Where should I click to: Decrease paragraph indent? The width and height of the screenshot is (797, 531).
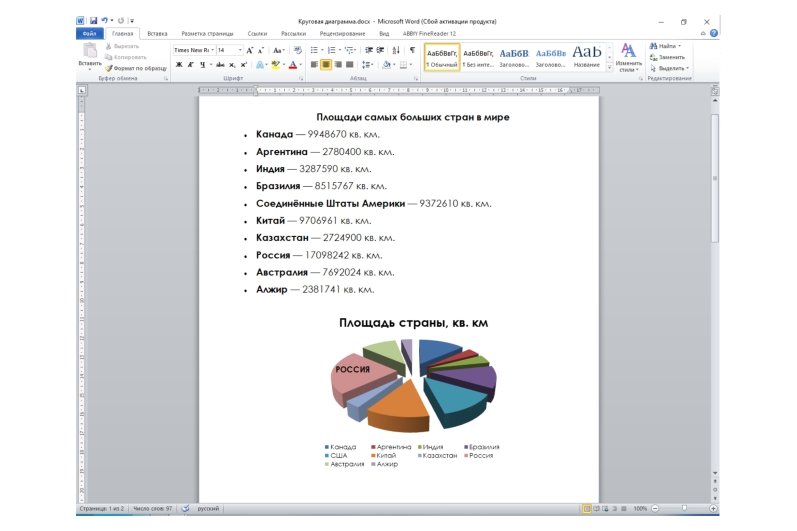click(x=369, y=50)
